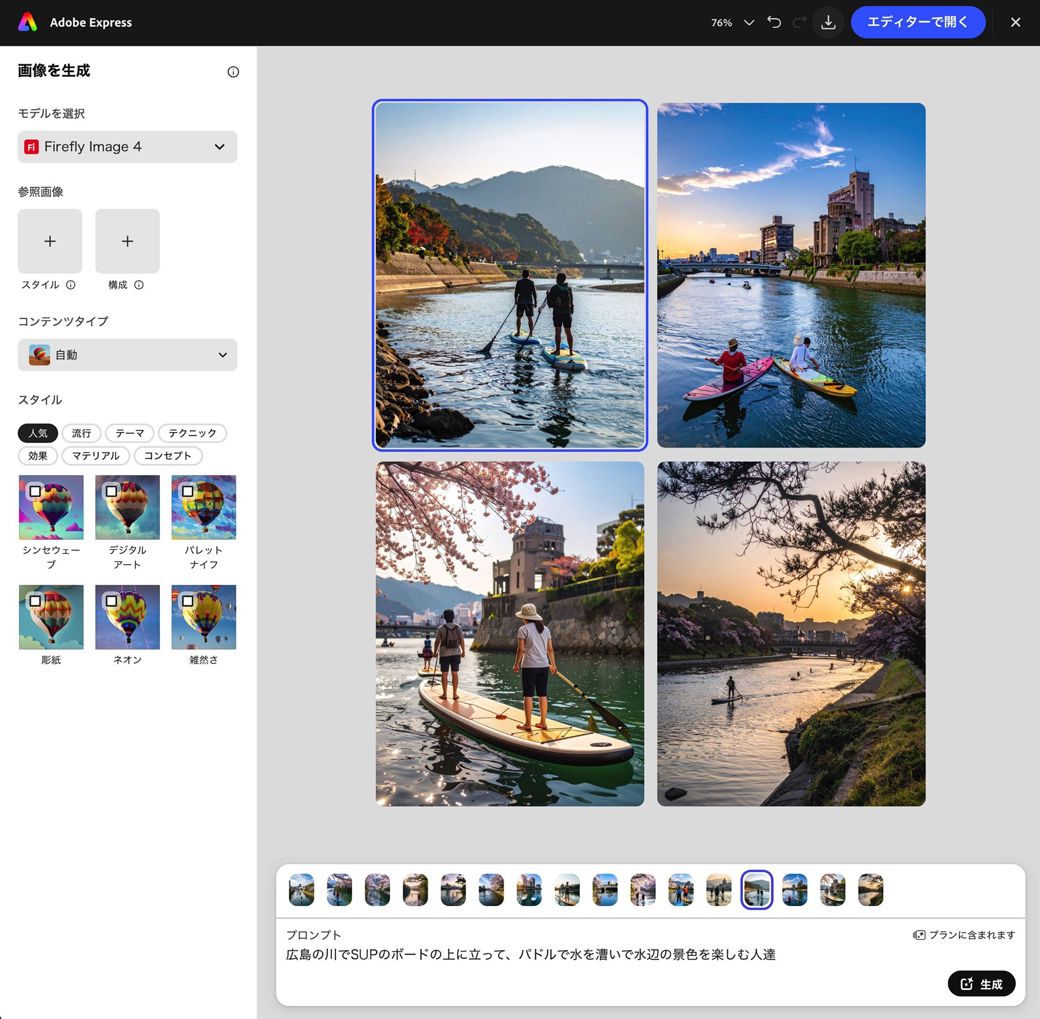
Task: Expand the コンテンツタイプ 自動 dropdown
Action: tap(127, 355)
